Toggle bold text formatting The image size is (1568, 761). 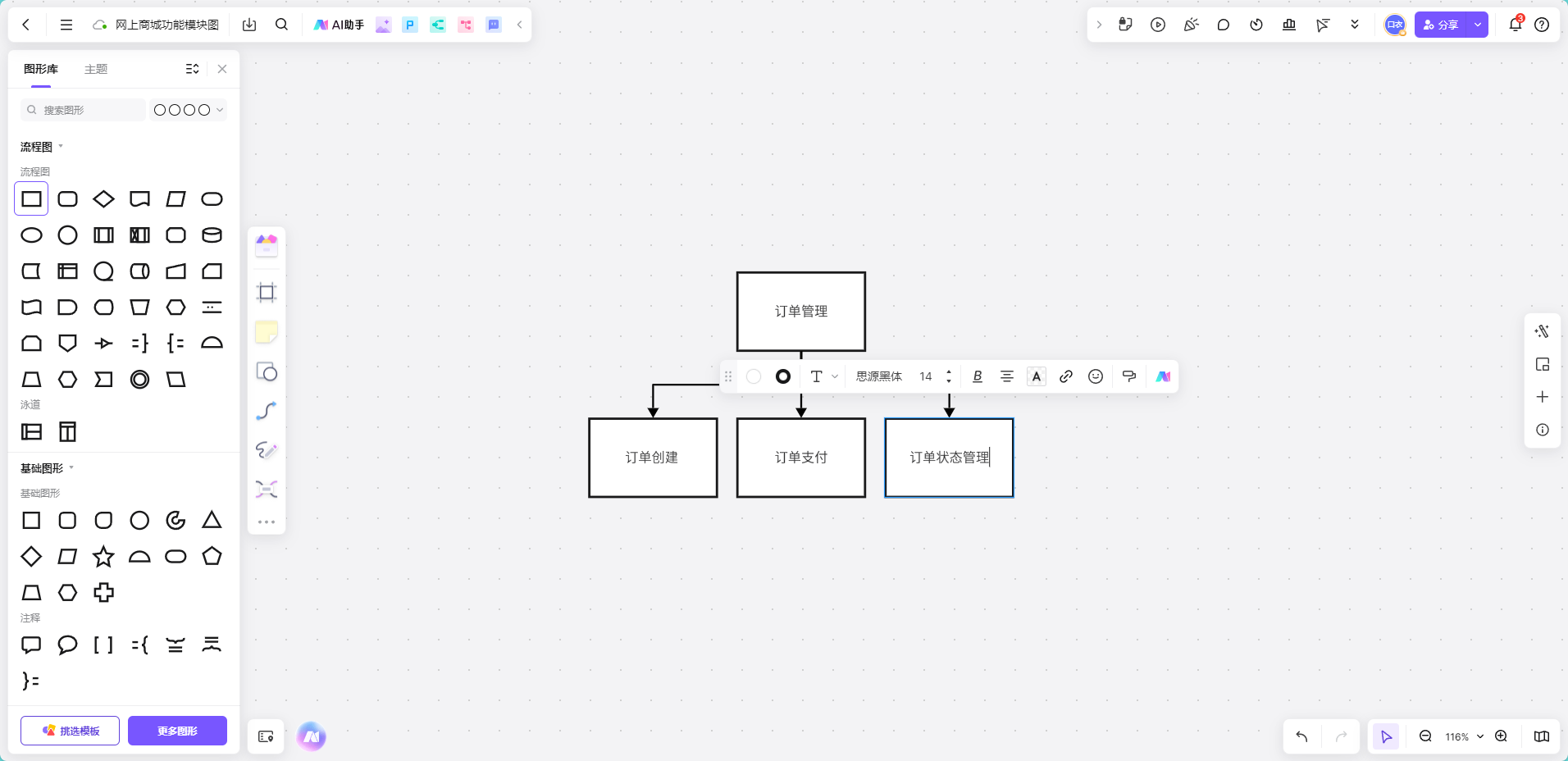(x=978, y=376)
